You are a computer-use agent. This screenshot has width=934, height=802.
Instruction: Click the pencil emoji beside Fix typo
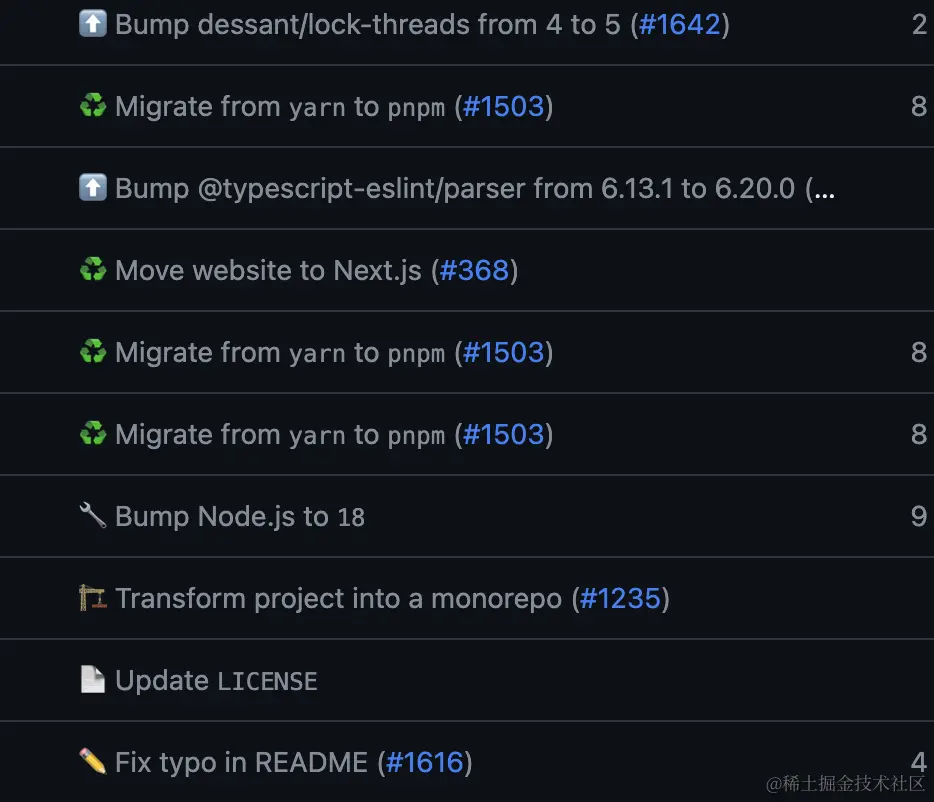coord(92,762)
